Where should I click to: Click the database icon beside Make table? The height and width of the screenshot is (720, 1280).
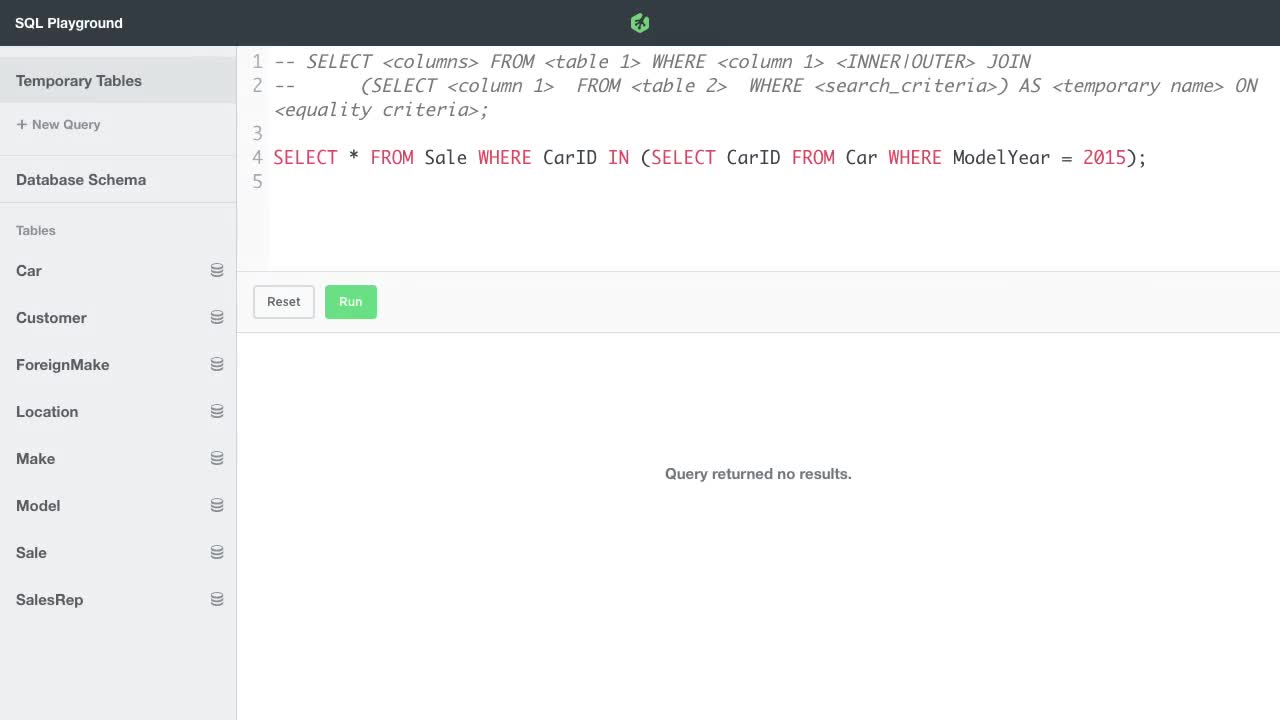pyautogui.click(x=217, y=457)
